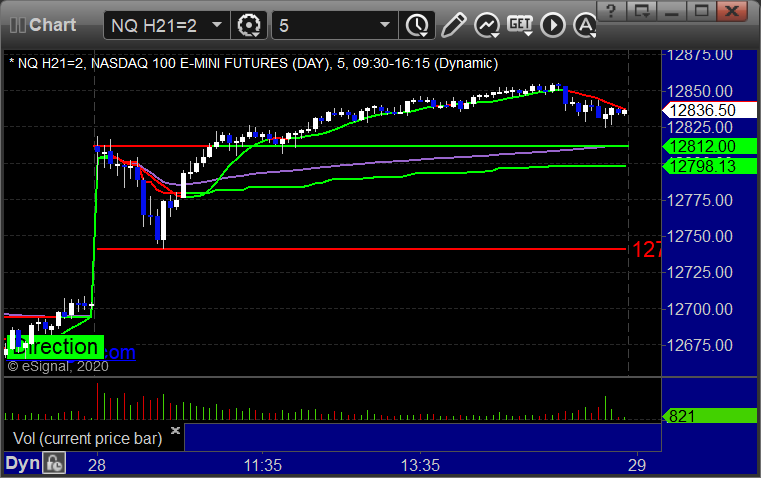Screen dimensions: 761x478
Task: Minimize the chart window
Action: coord(672,11)
